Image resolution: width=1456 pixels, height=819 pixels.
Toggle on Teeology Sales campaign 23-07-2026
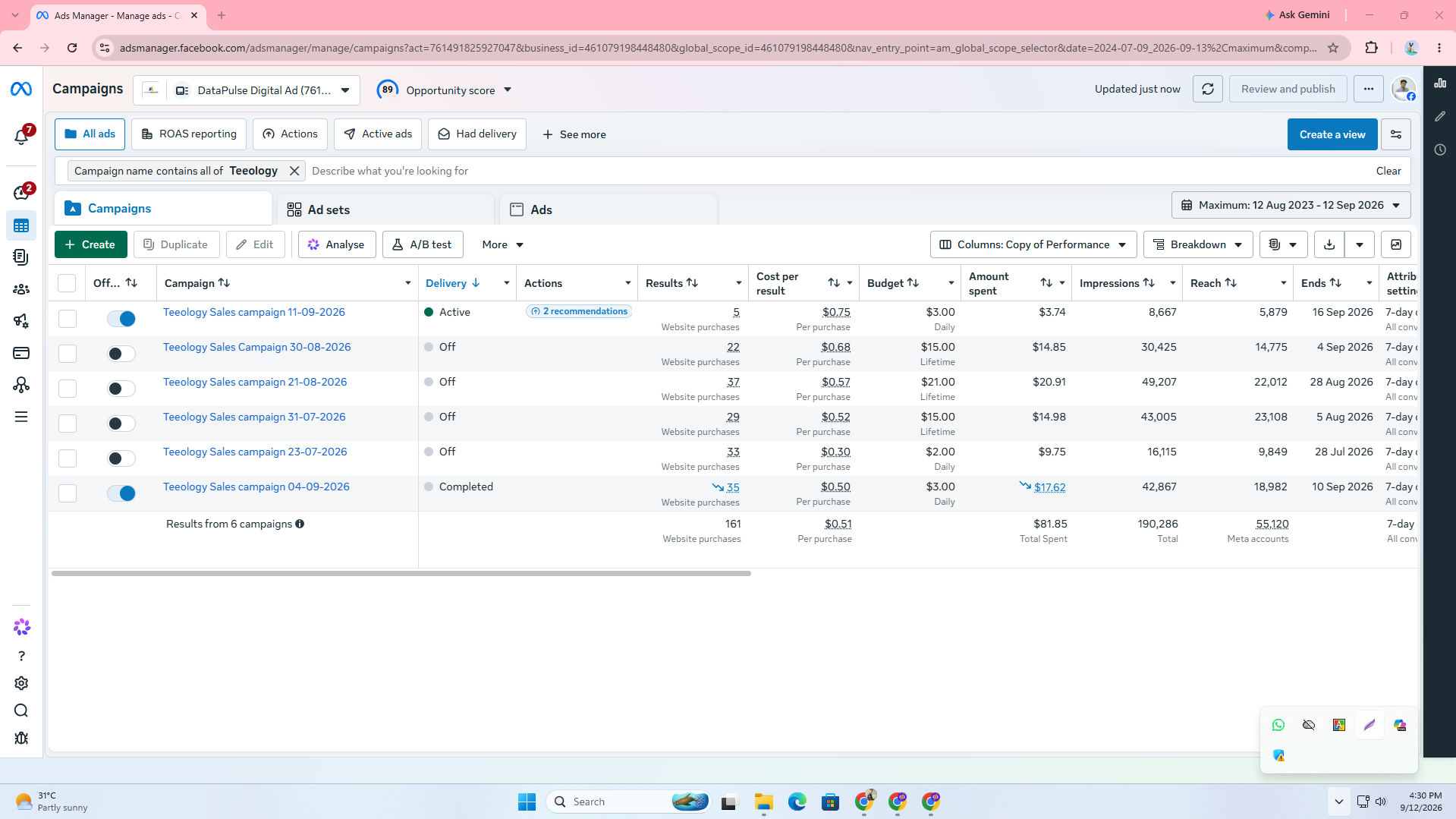click(x=121, y=458)
